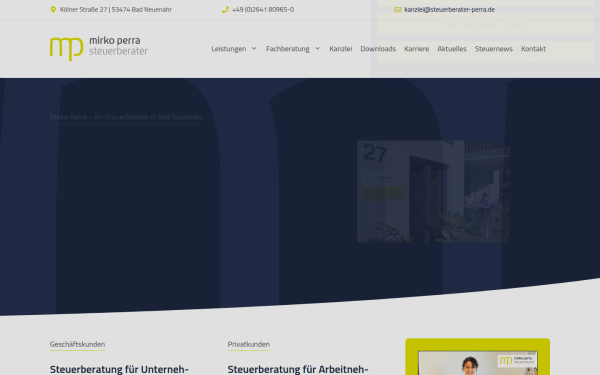Navigate to Karriere

(416, 49)
